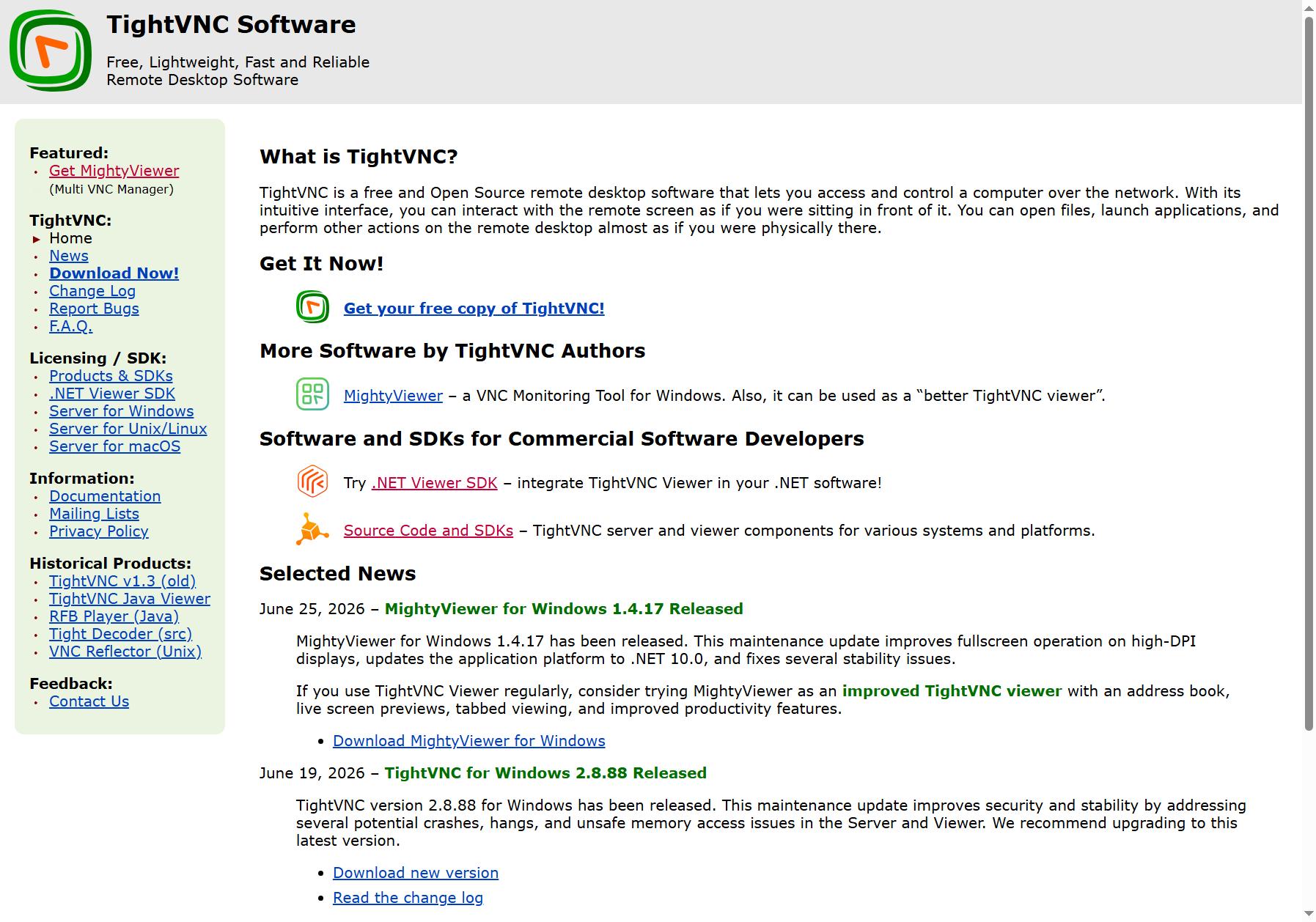Click the Source Code and SDKs cube icon
Image resolution: width=1316 pixels, height=922 pixels.
click(x=312, y=529)
